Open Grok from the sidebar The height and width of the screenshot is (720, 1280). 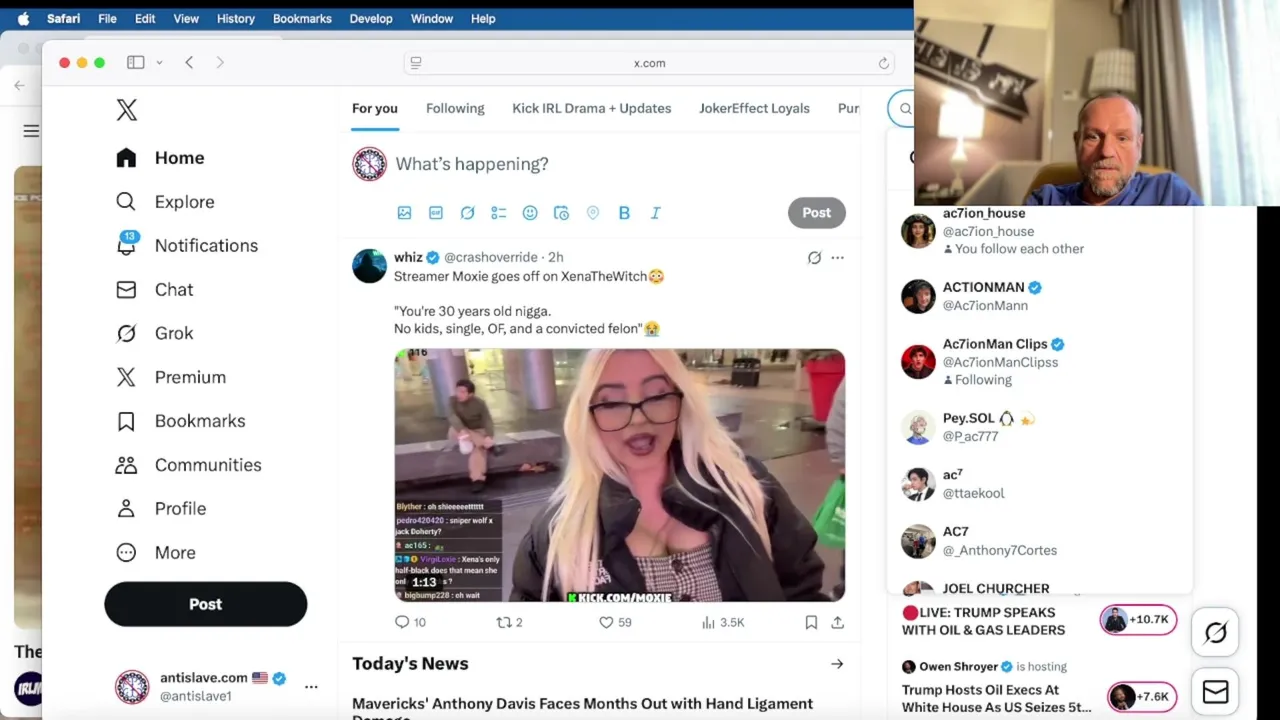(154, 333)
